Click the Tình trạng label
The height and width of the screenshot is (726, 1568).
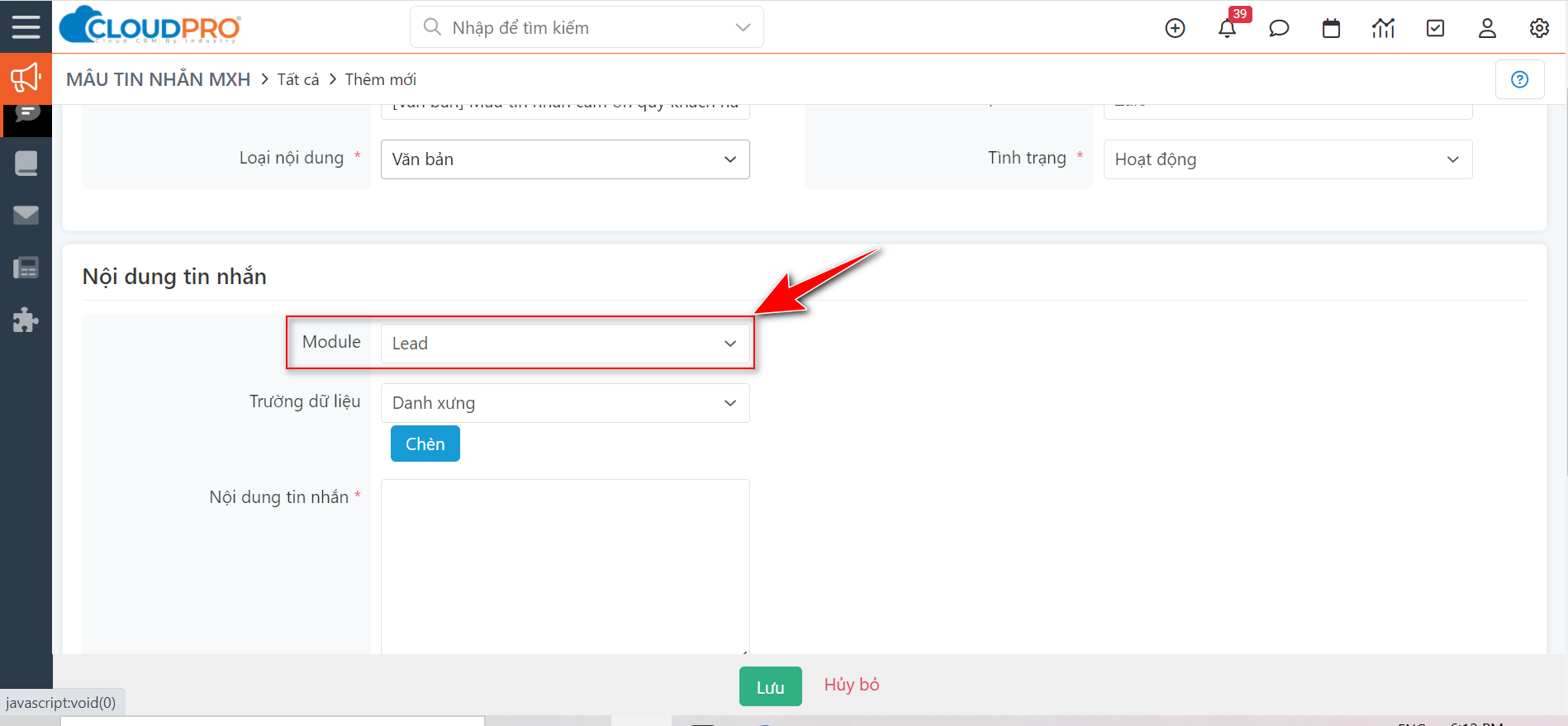(x=1028, y=158)
